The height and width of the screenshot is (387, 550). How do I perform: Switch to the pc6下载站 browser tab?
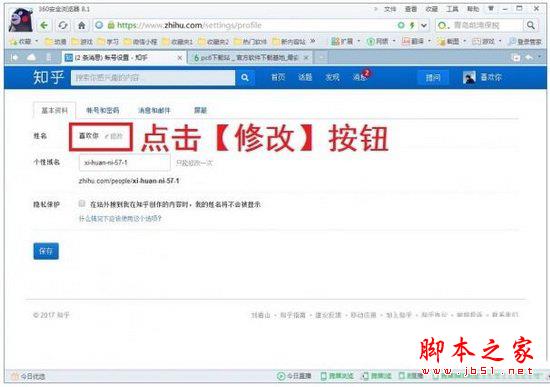point(250,58)
